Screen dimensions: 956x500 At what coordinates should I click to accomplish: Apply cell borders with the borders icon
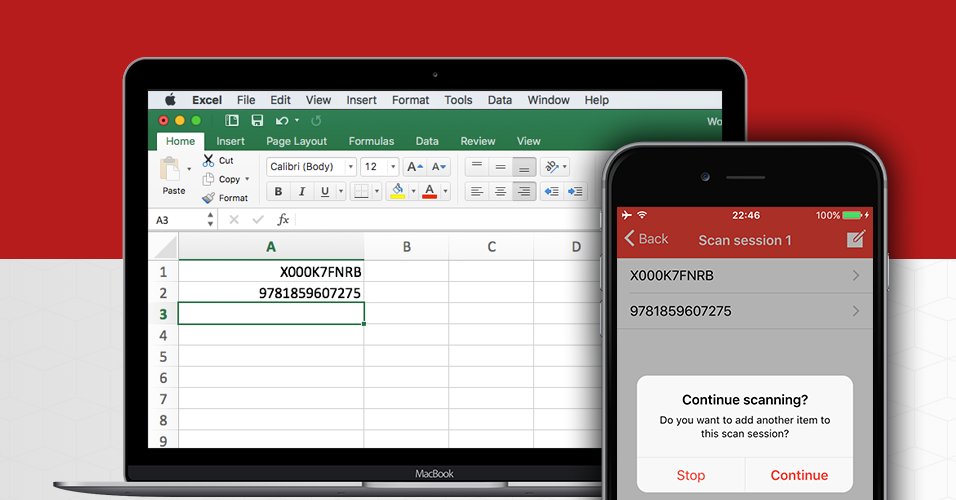click(362, 191)
